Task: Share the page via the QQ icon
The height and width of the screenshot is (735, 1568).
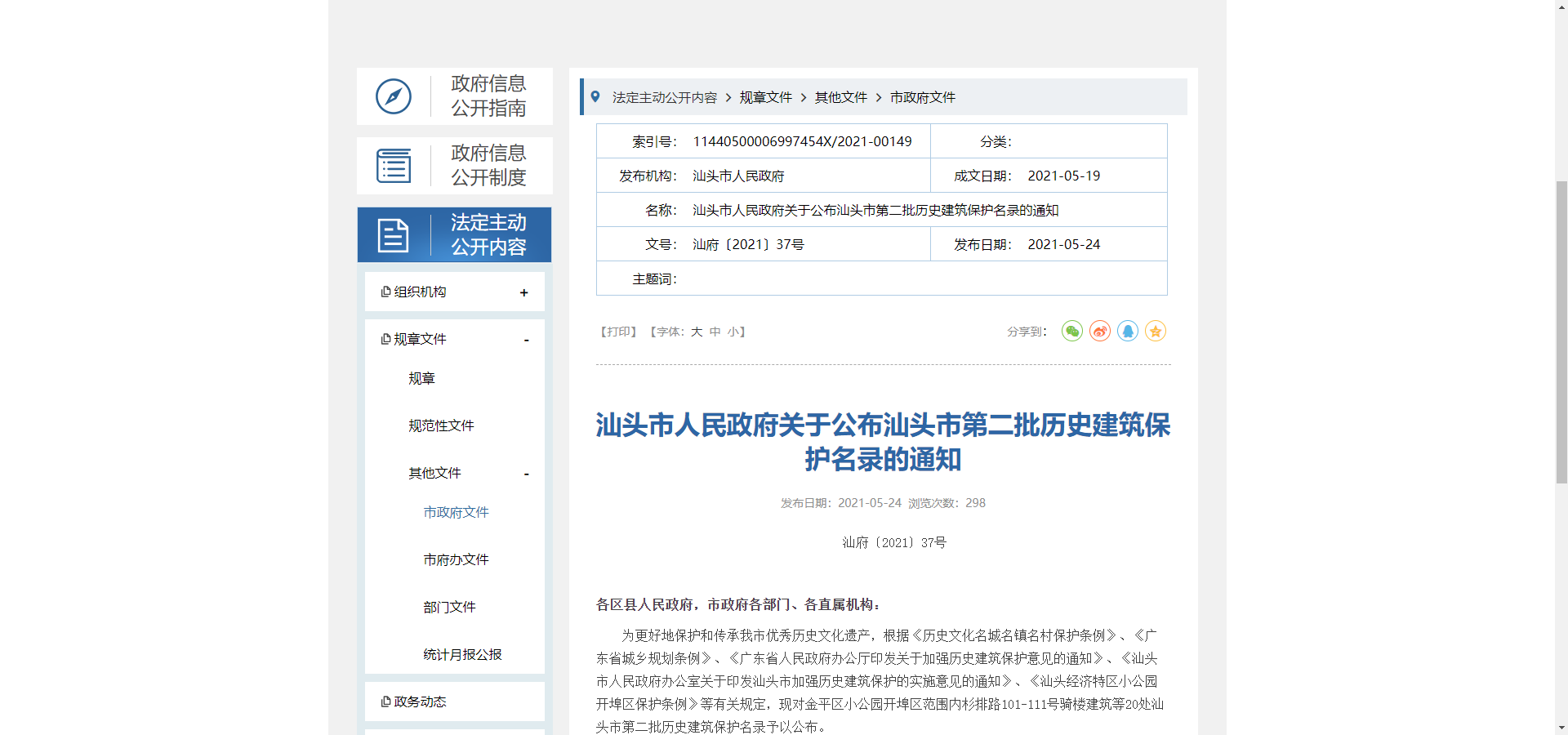Action: click(1128, 331)
